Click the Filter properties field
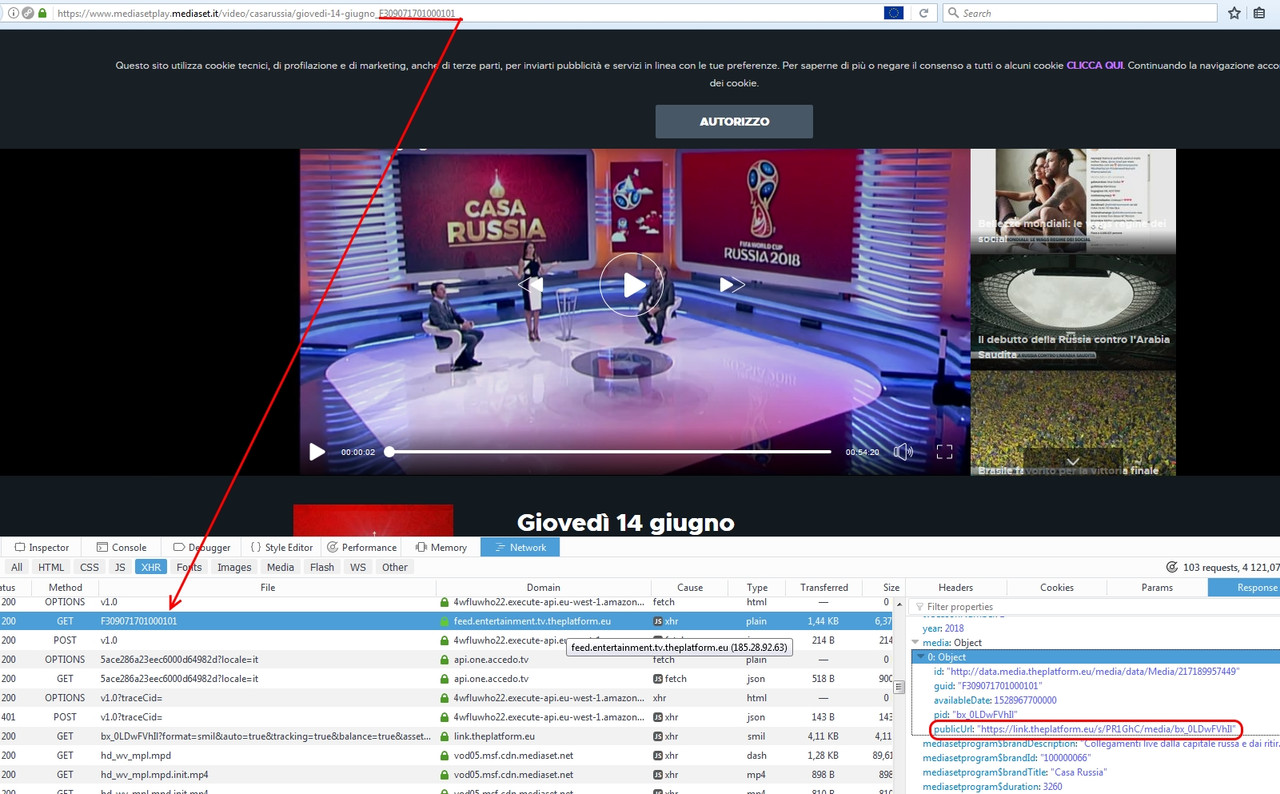This screenshot has width=1280, height=794. pos(1095,606)
